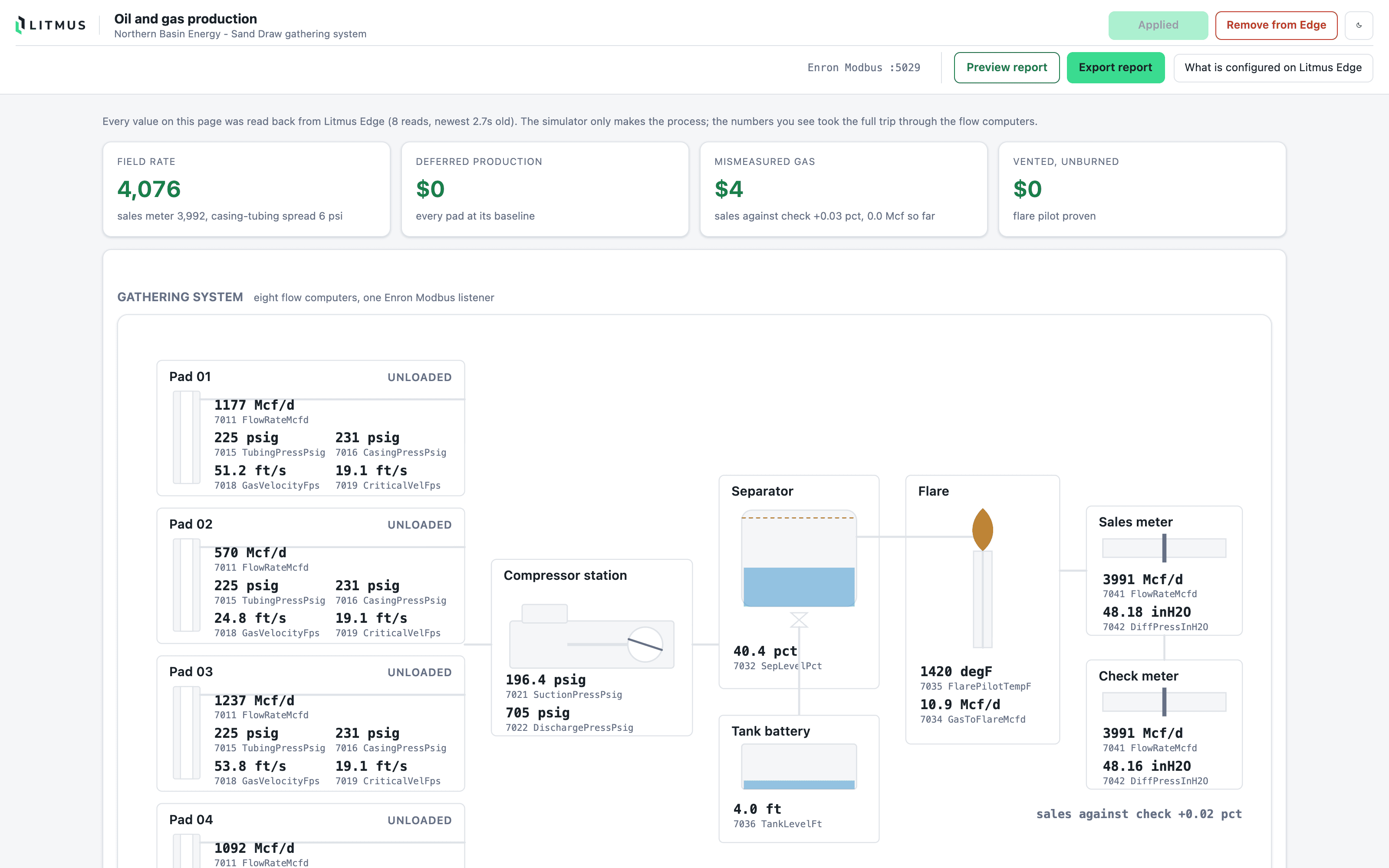Viewport: 1389px width, 868px height.
Task: Click Remove from Edge
Action: [1276, 25]
